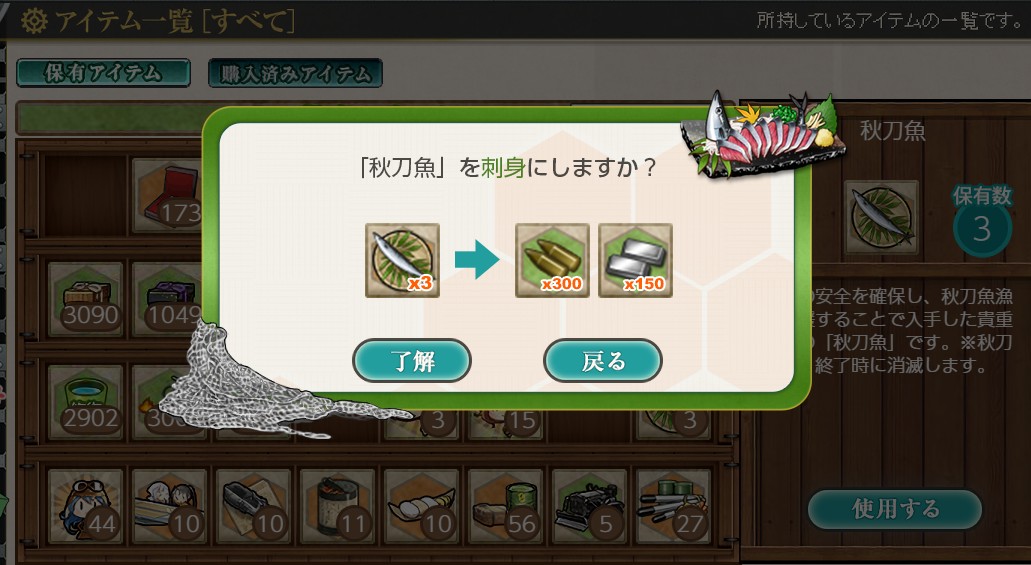The height and width of the screenshot is (565, 1031).
Task: Confirm with the 了解 button
Action: click(x=412, y=360)
